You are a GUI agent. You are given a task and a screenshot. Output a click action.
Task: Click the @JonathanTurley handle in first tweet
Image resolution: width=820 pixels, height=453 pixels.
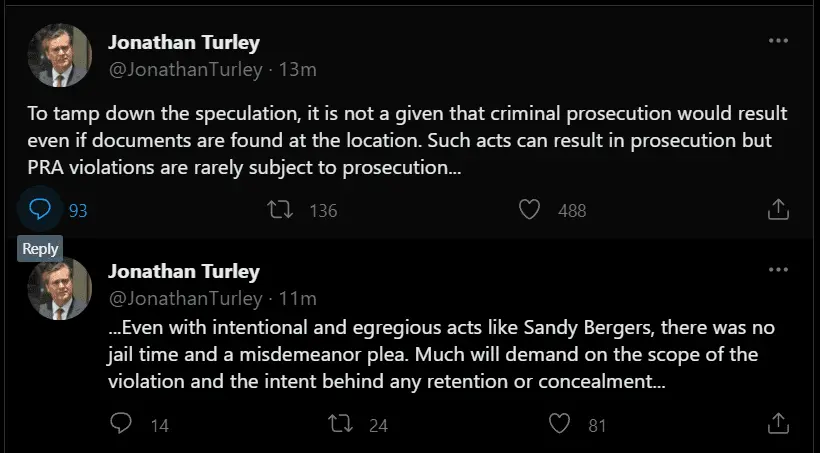click(x=185, y=70)
